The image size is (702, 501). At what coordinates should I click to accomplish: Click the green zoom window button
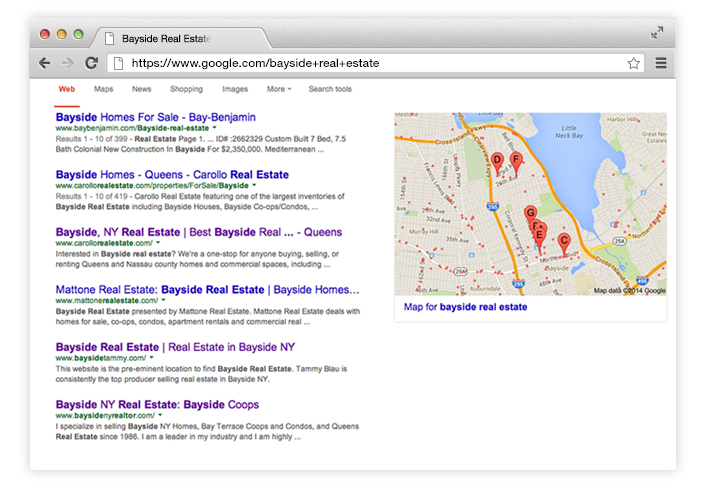[x=78, y=34]
